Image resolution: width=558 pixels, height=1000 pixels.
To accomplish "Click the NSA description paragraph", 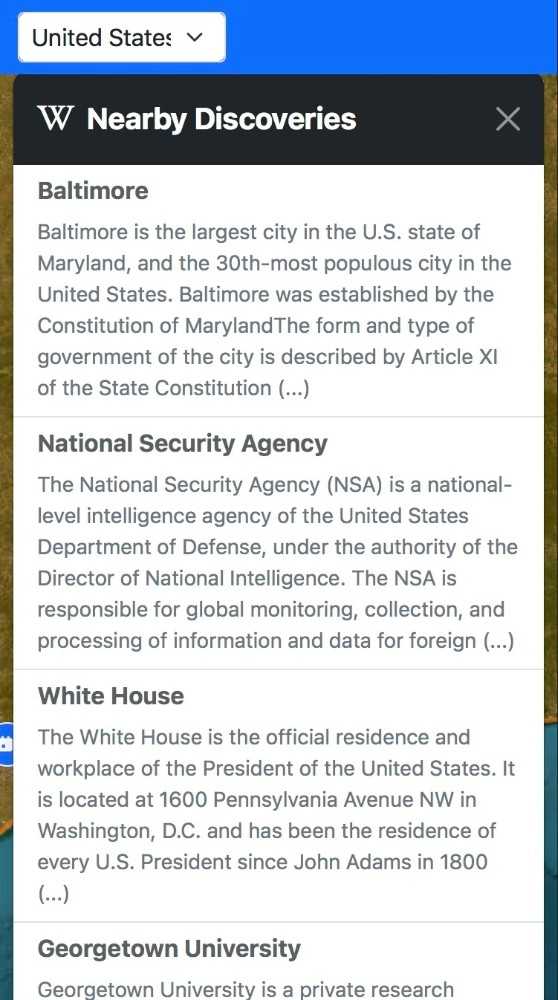I will [x=277, y=562].
